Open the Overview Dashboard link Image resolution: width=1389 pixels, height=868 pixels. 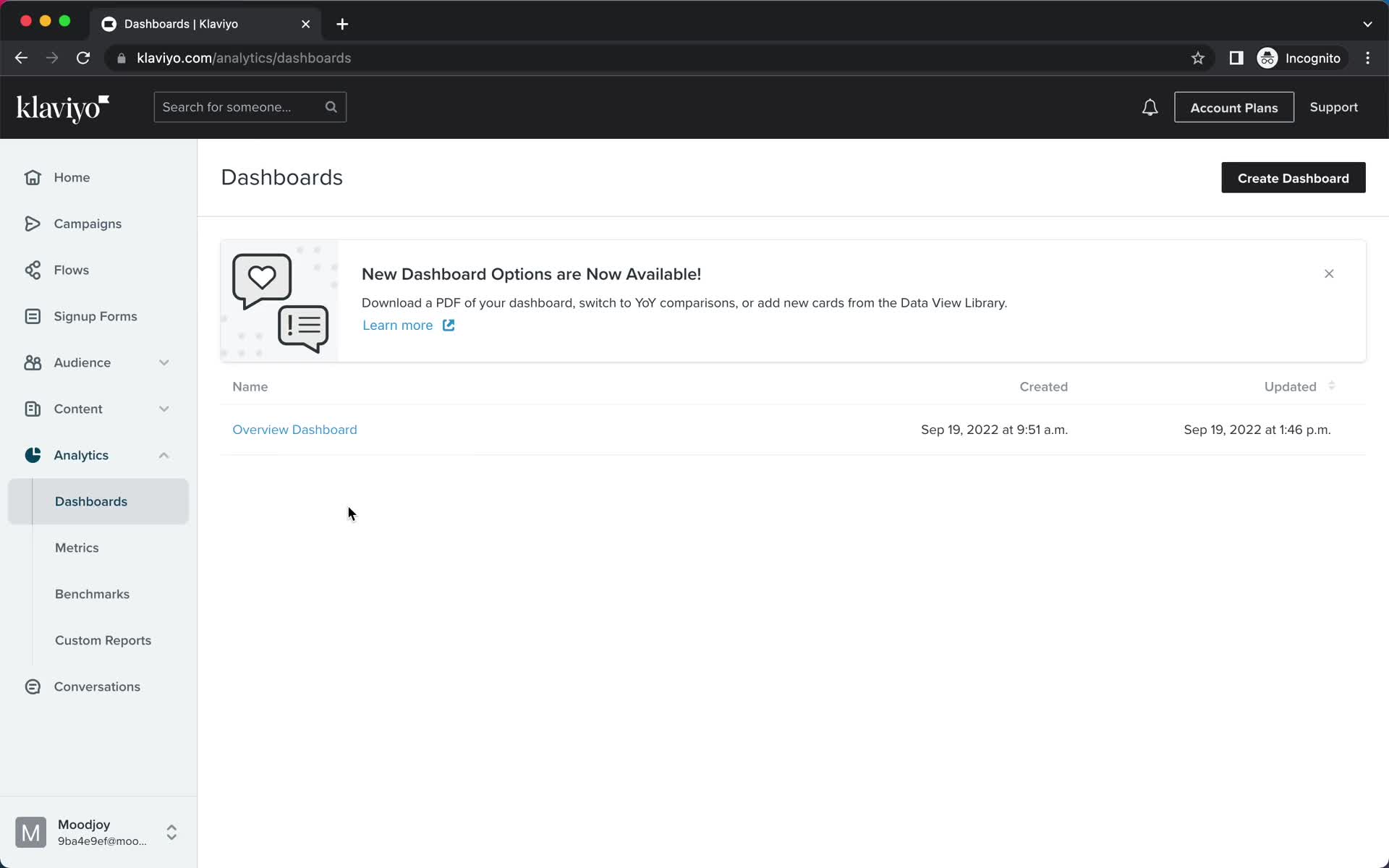coord(294,429)
